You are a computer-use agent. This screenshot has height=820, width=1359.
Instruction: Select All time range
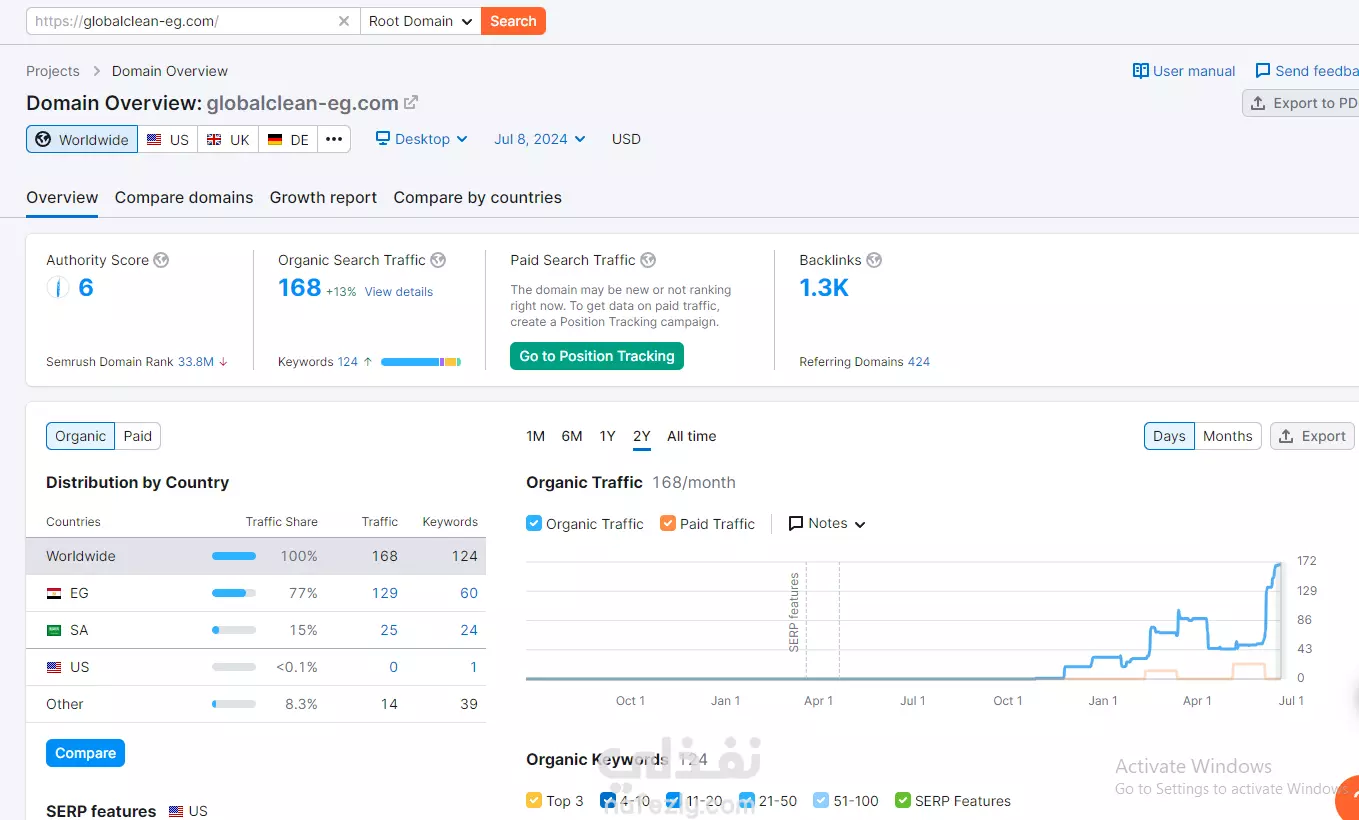click(x=692, y=436)
